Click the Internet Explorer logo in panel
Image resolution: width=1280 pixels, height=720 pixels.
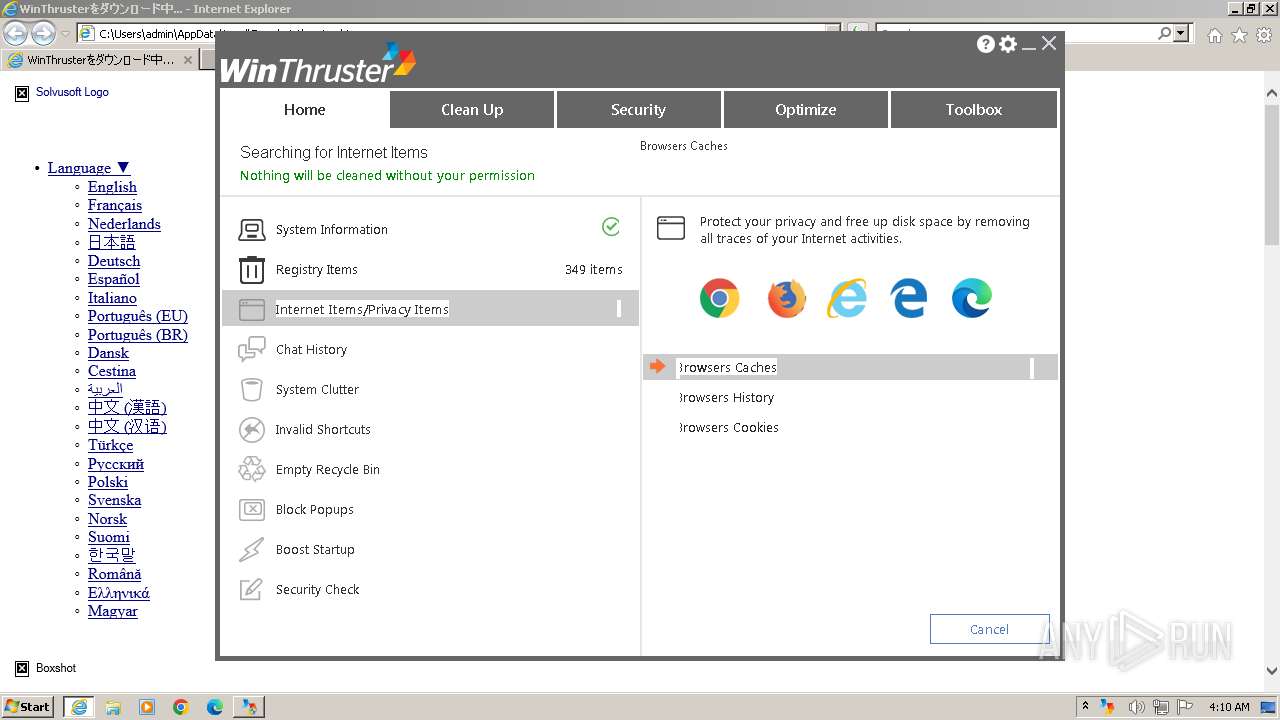click(848, 298)
